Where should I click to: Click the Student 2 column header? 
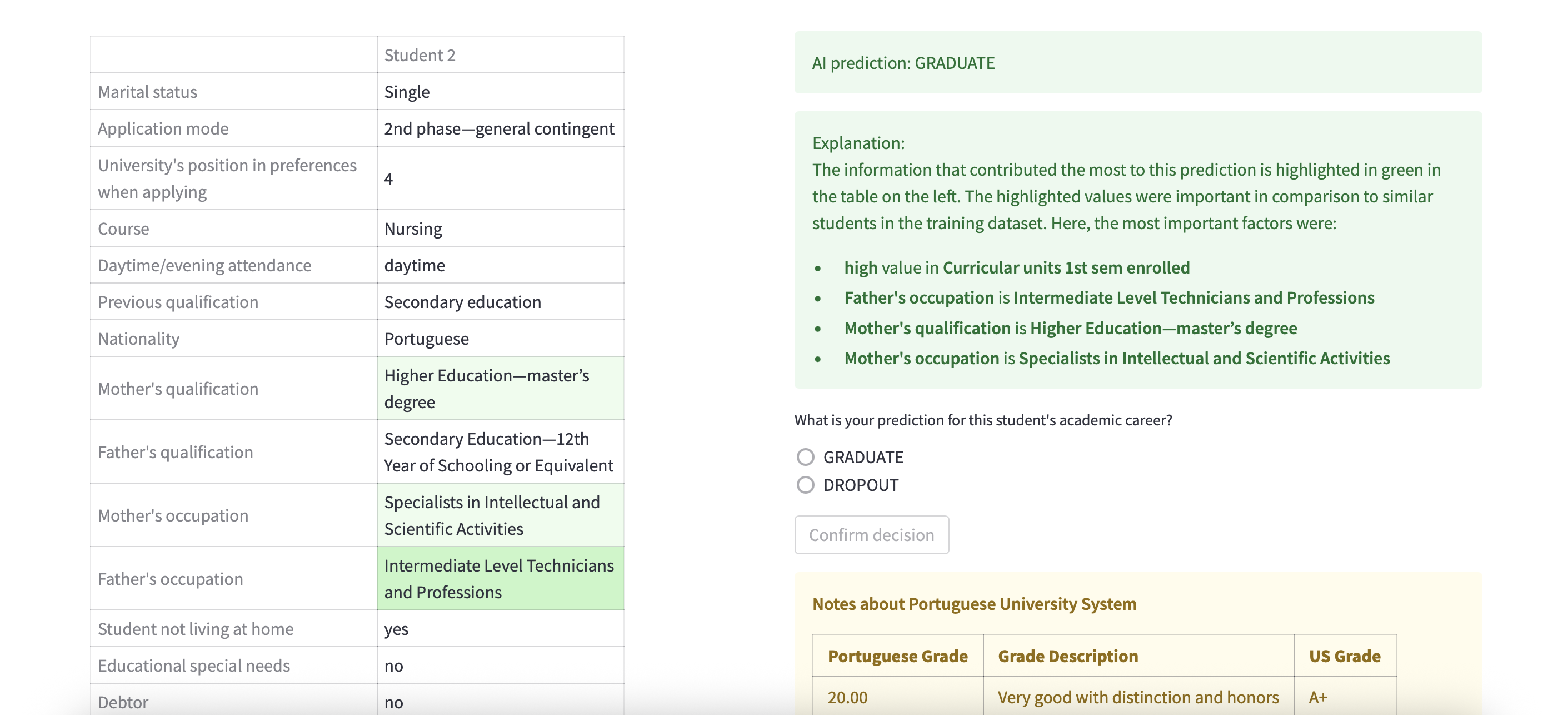pyautogui.click(x=420, y=56)
